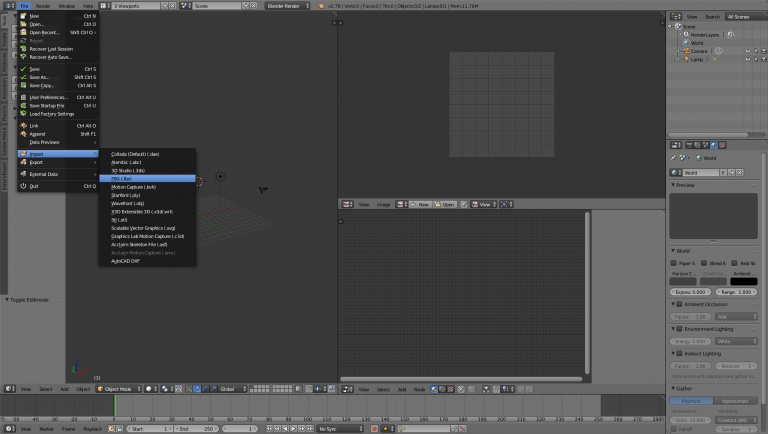The image size is (768, 434).
Task: Click the outliner editor type icon
Action: click(675, 16)
